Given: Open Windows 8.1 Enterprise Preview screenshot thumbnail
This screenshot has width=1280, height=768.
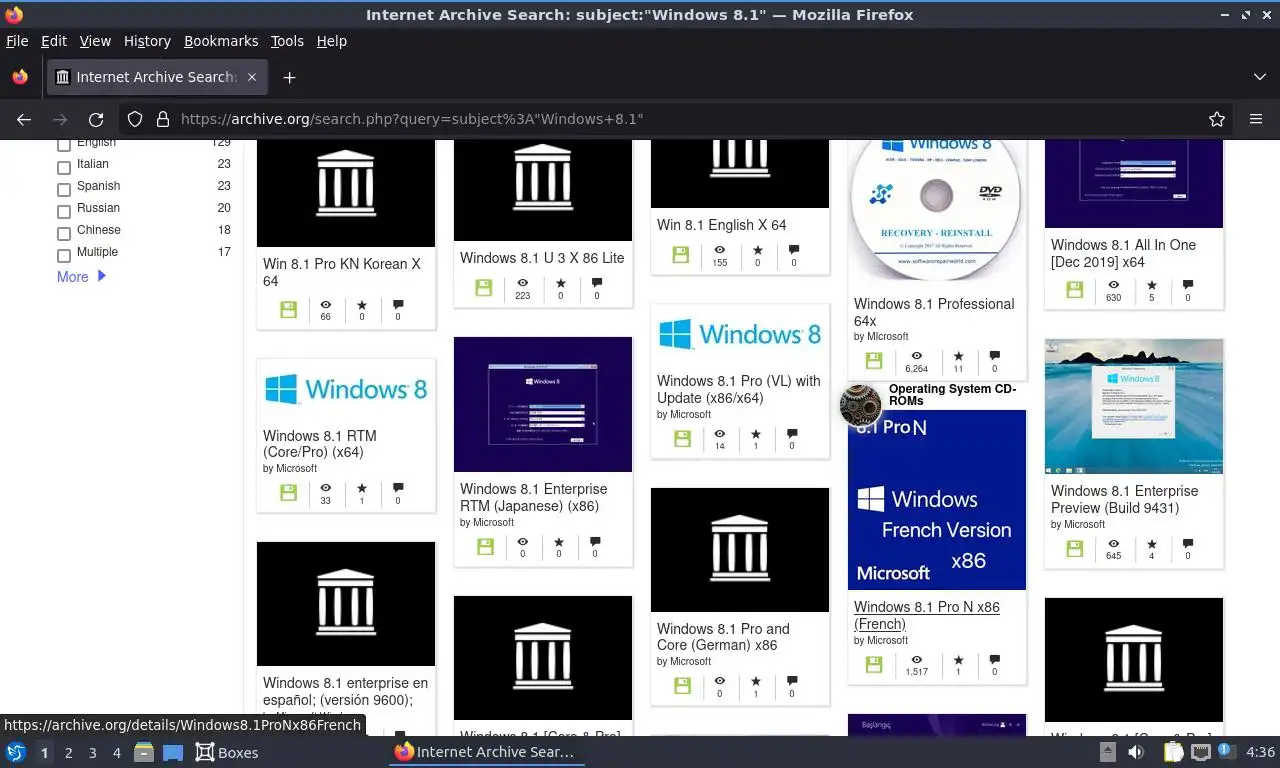Looking at the screenshot, I should [1134, 406].
